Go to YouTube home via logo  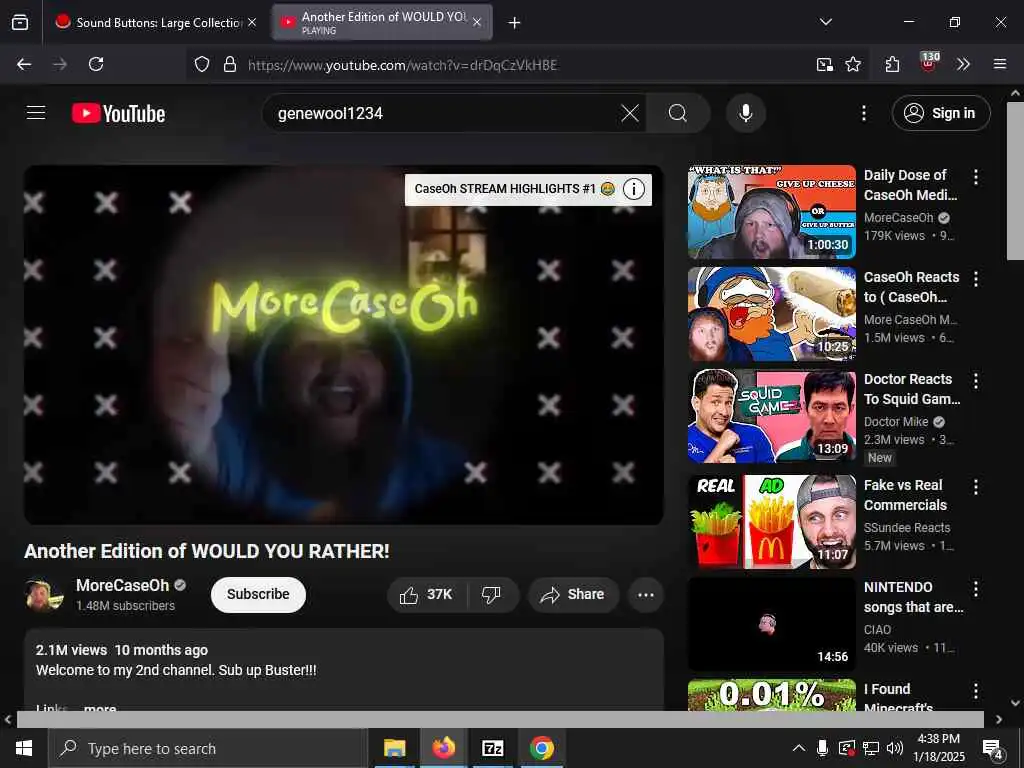tap(118, 114)
